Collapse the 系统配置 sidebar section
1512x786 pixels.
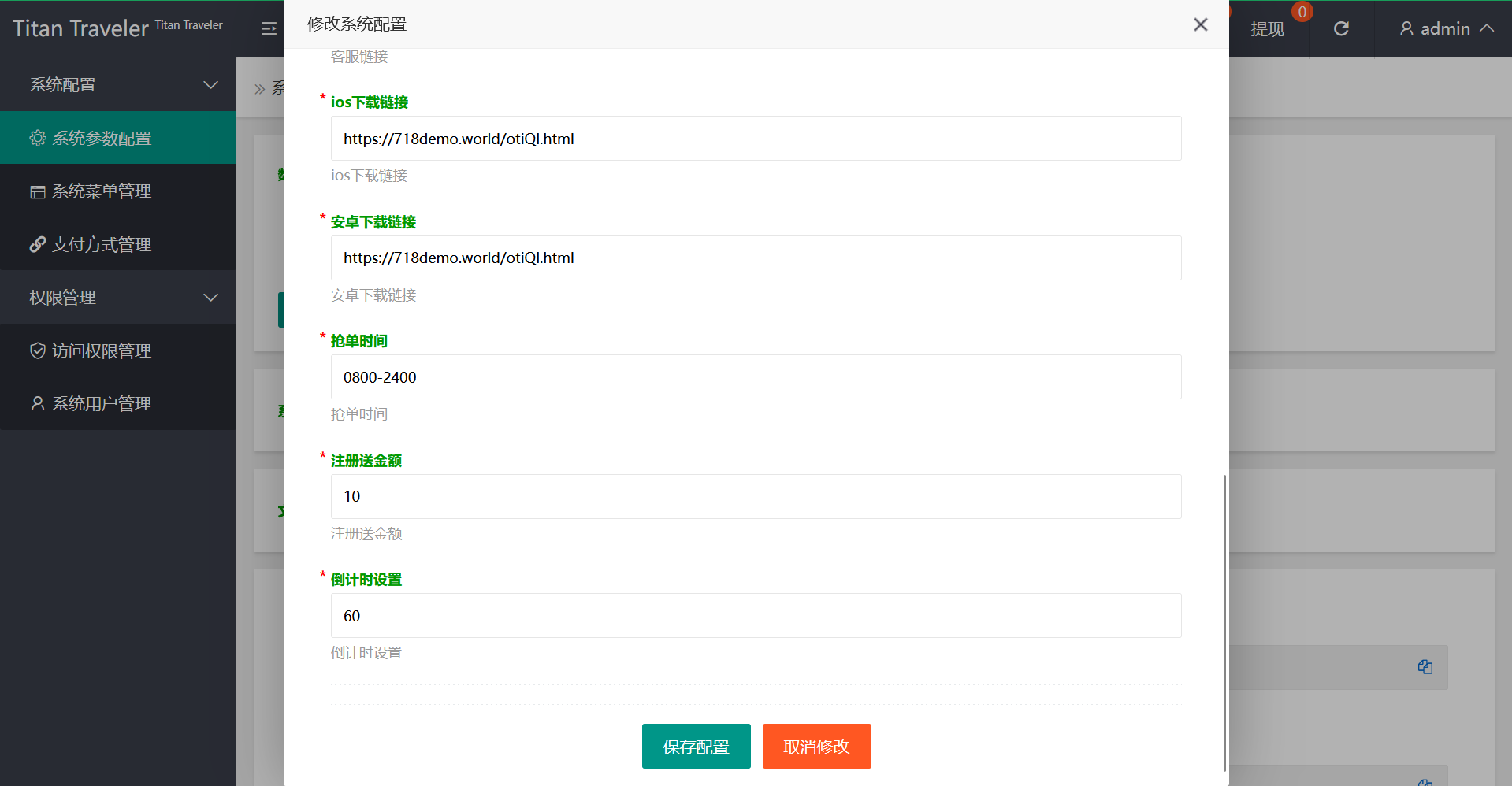coord(210,85)
